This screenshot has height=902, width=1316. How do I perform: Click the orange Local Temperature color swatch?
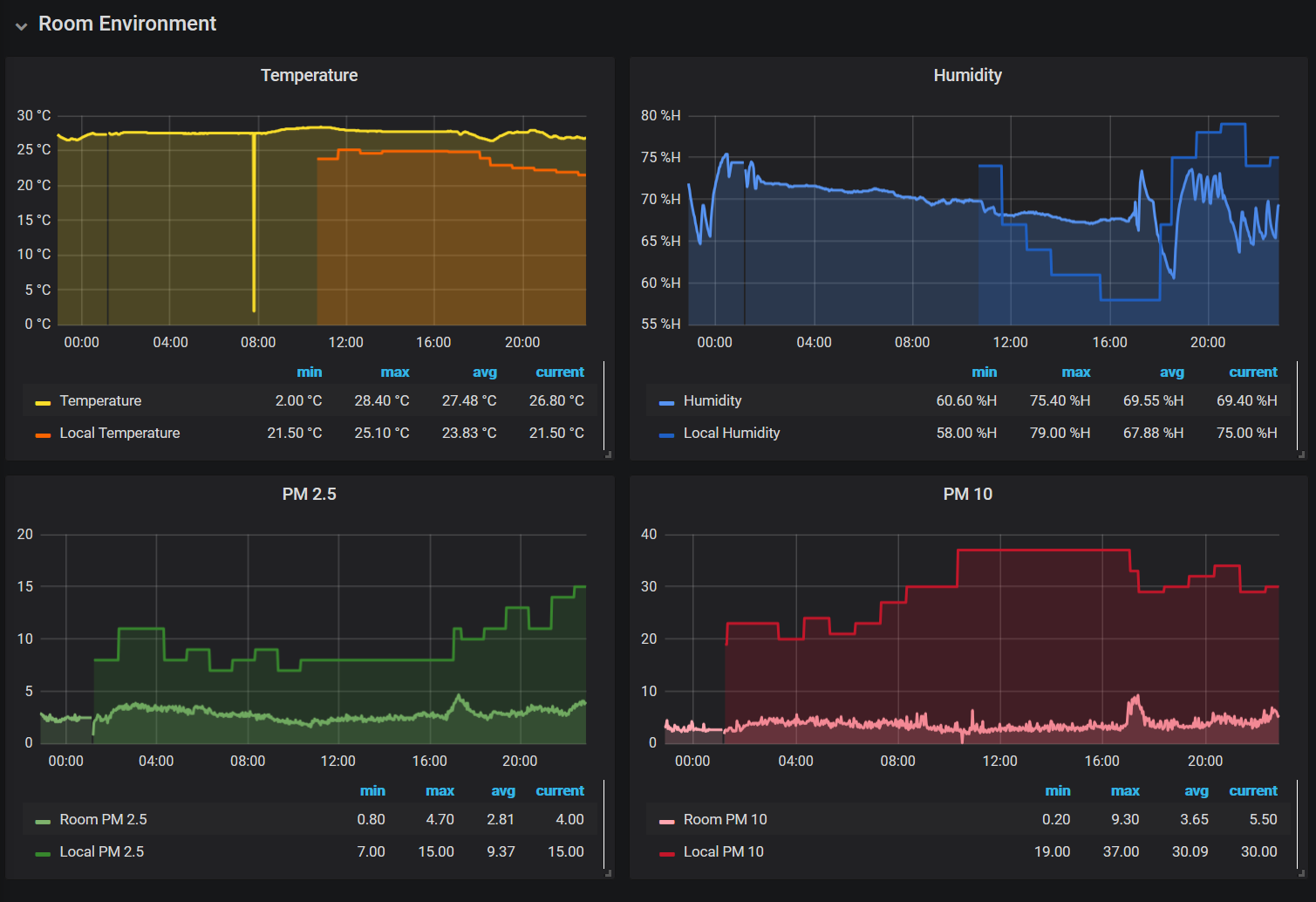tap(43, 434)
